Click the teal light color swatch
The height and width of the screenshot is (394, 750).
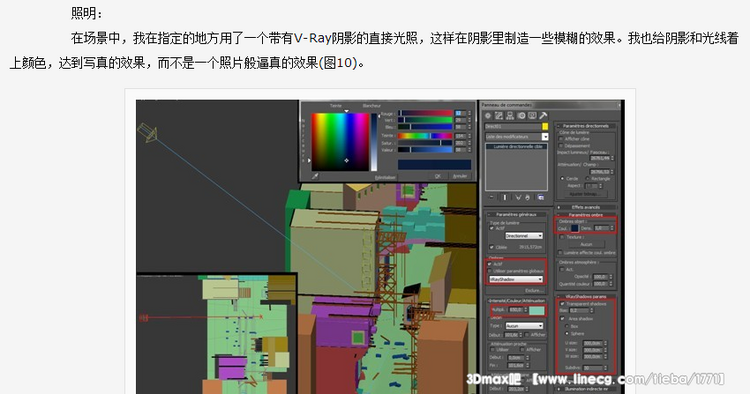537,310
